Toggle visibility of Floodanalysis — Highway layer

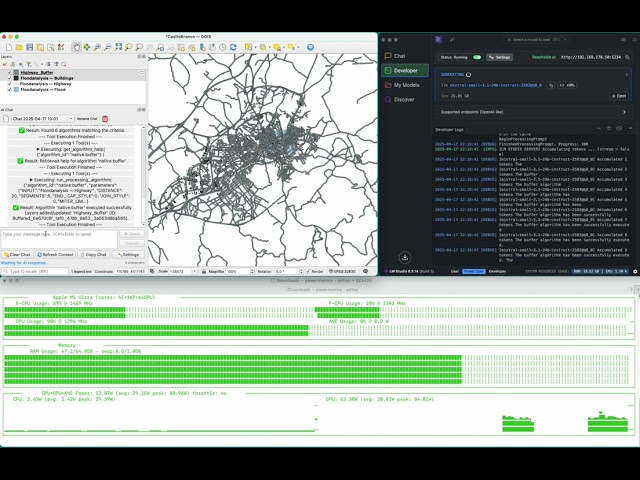9,84
